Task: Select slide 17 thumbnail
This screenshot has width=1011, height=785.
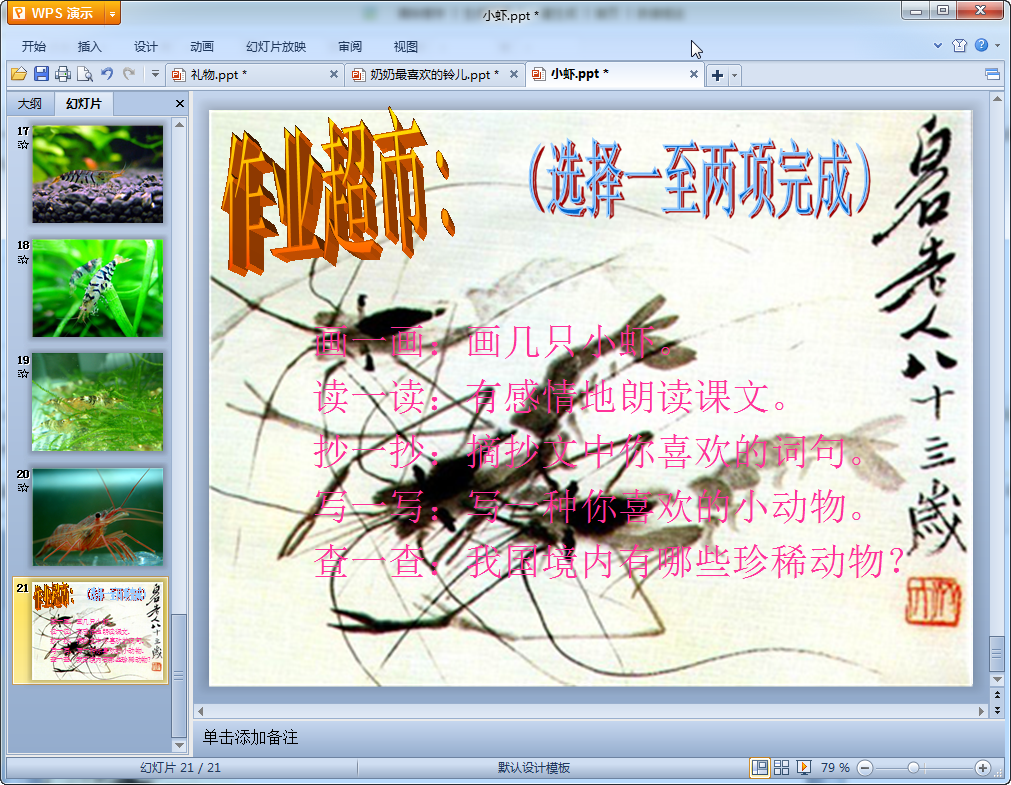Action: pyautogui.click(x=98, y=174)
